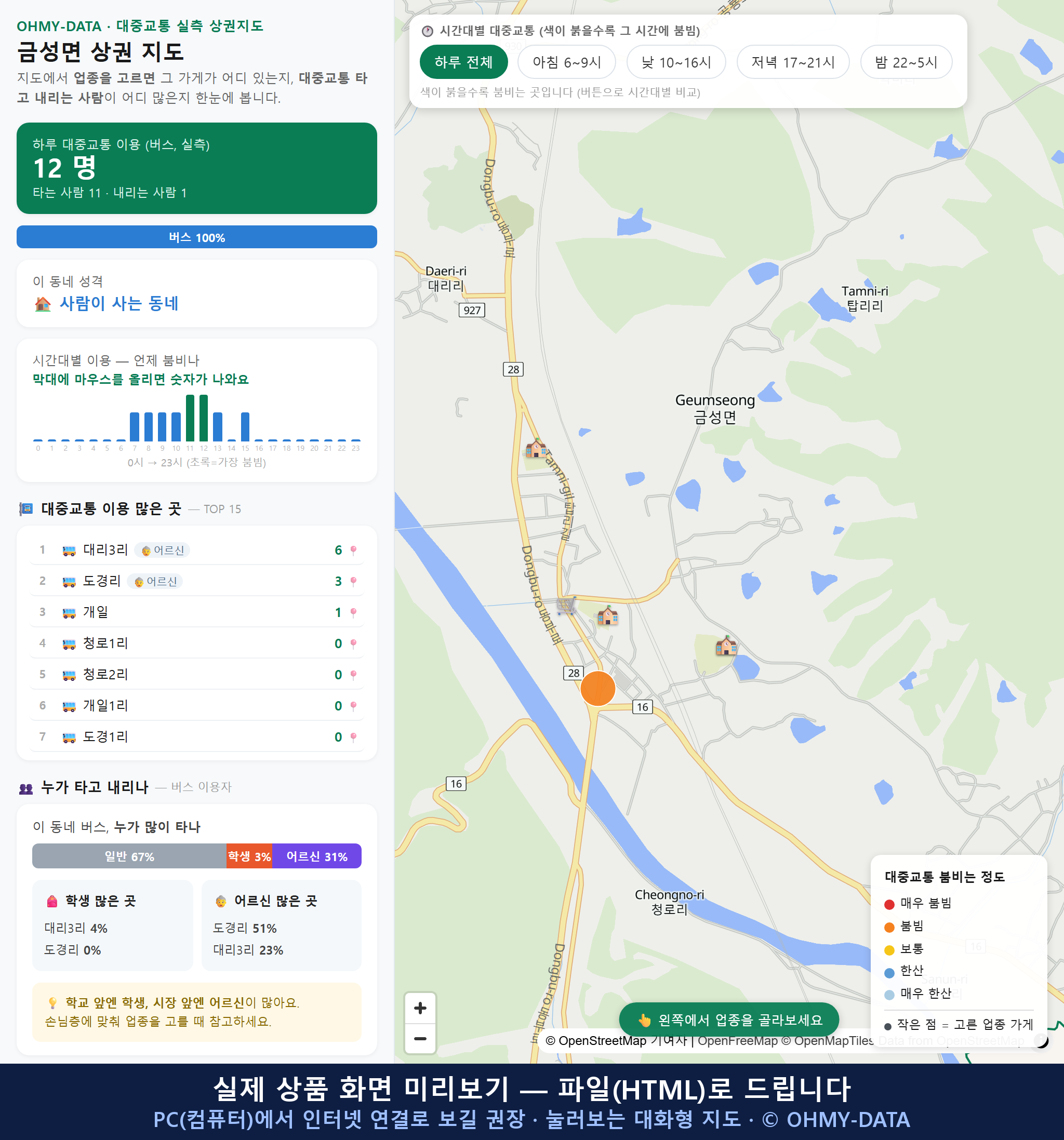This screenshot has width=1064, height=1140.
Task: Open the OpenMapTiles attribution link
Action: coord(827,1041)
